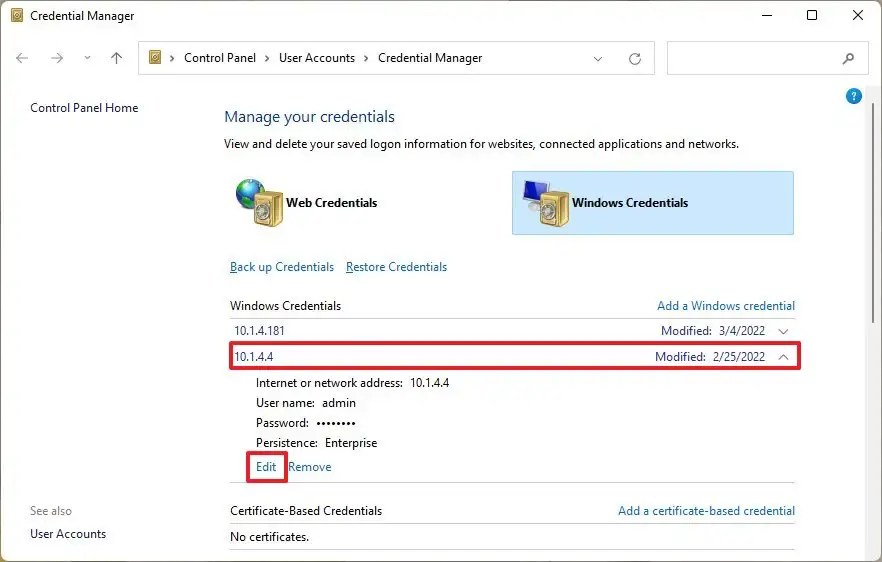Screen dimensions: 882x562
Task: Switch to Web Credentials
Action: pos(331,203)
